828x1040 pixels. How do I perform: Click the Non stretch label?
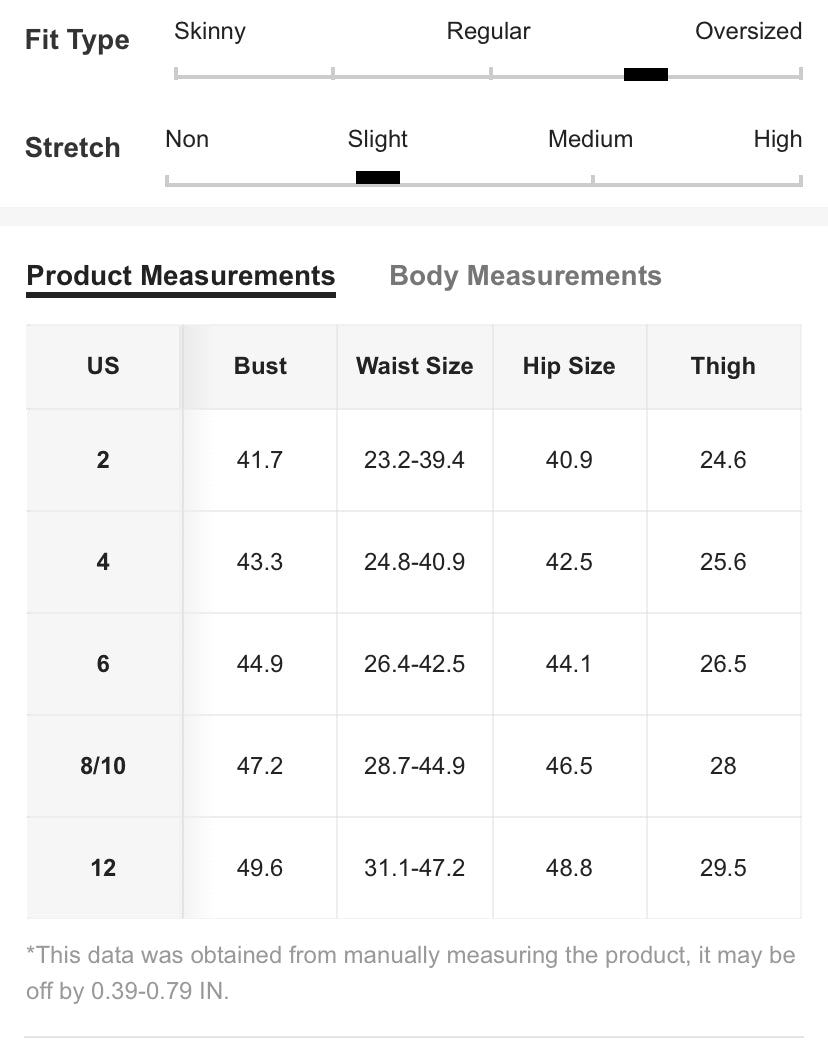tap(187, 139)
